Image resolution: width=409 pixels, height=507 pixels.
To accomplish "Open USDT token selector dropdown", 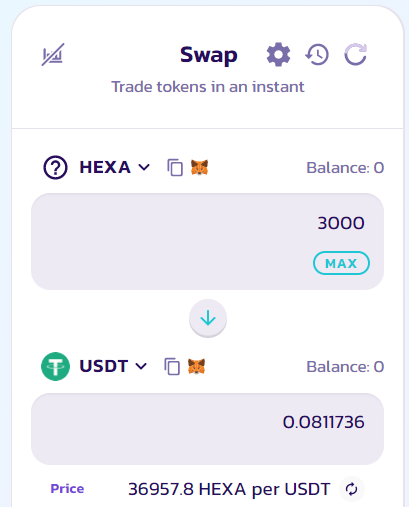I will (x=113, y=366).
